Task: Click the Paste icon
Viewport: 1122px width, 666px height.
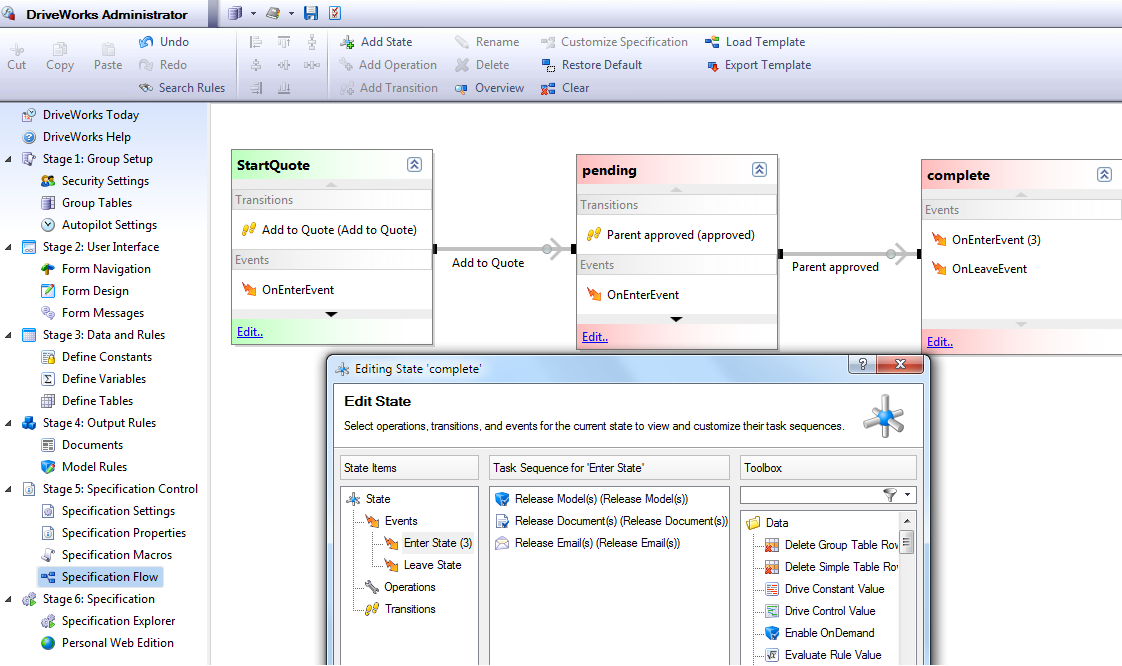Action: point(108,49)
